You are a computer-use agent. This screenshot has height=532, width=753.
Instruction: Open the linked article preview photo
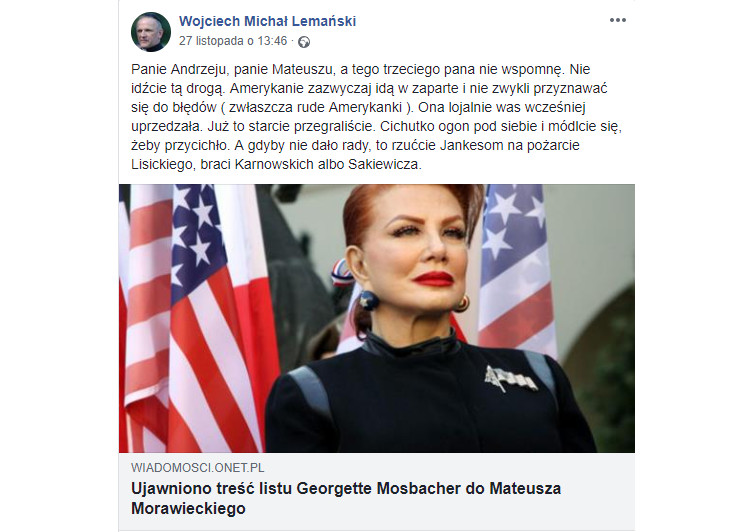[x=376, y=318]
